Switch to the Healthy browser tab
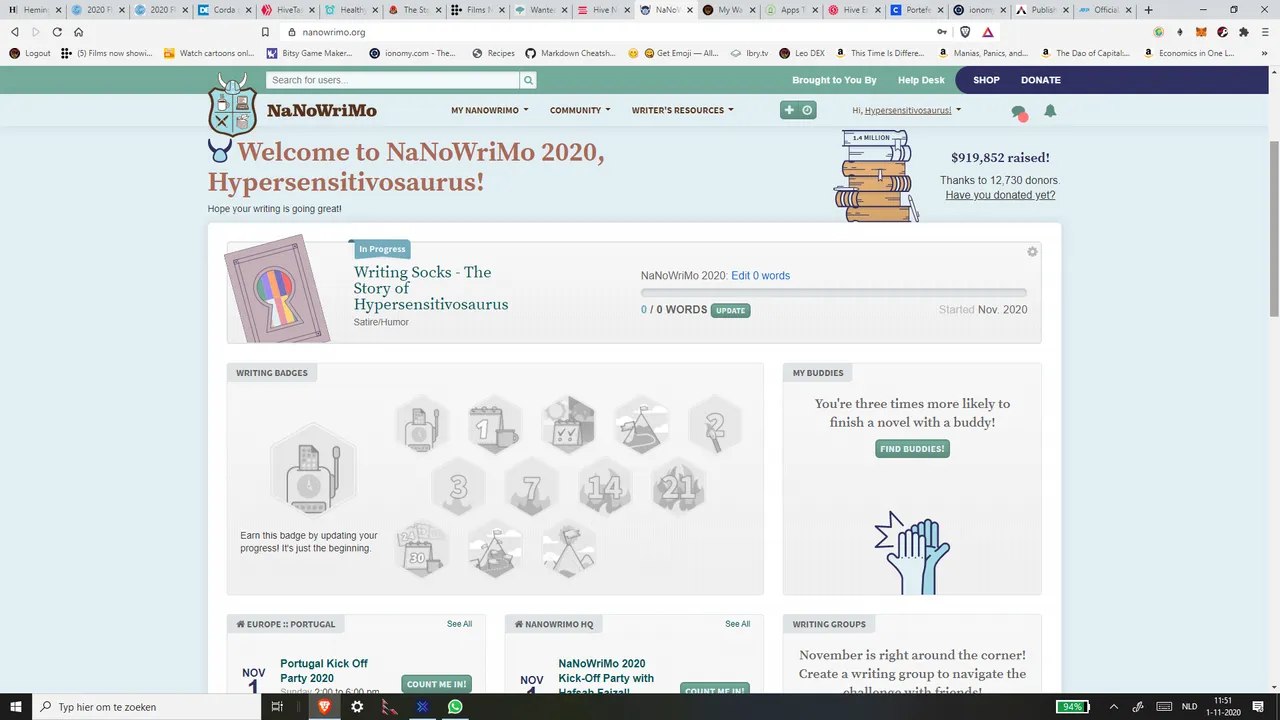The image size is (1280, 720). (352, 10)
